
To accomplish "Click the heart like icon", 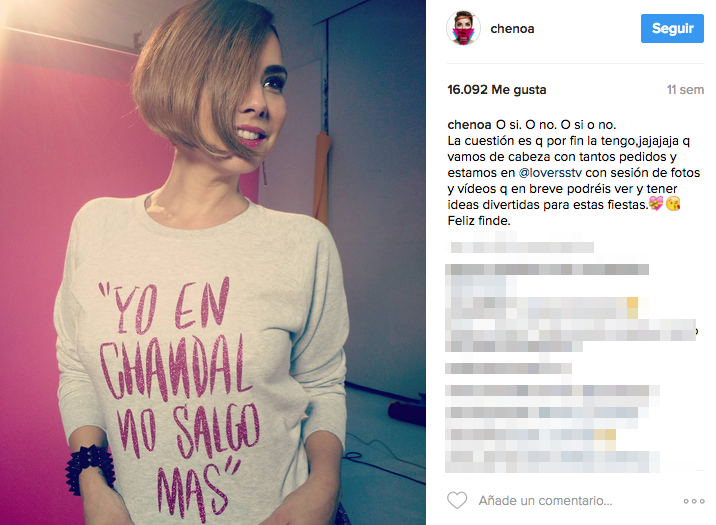I will coord(457,501).
